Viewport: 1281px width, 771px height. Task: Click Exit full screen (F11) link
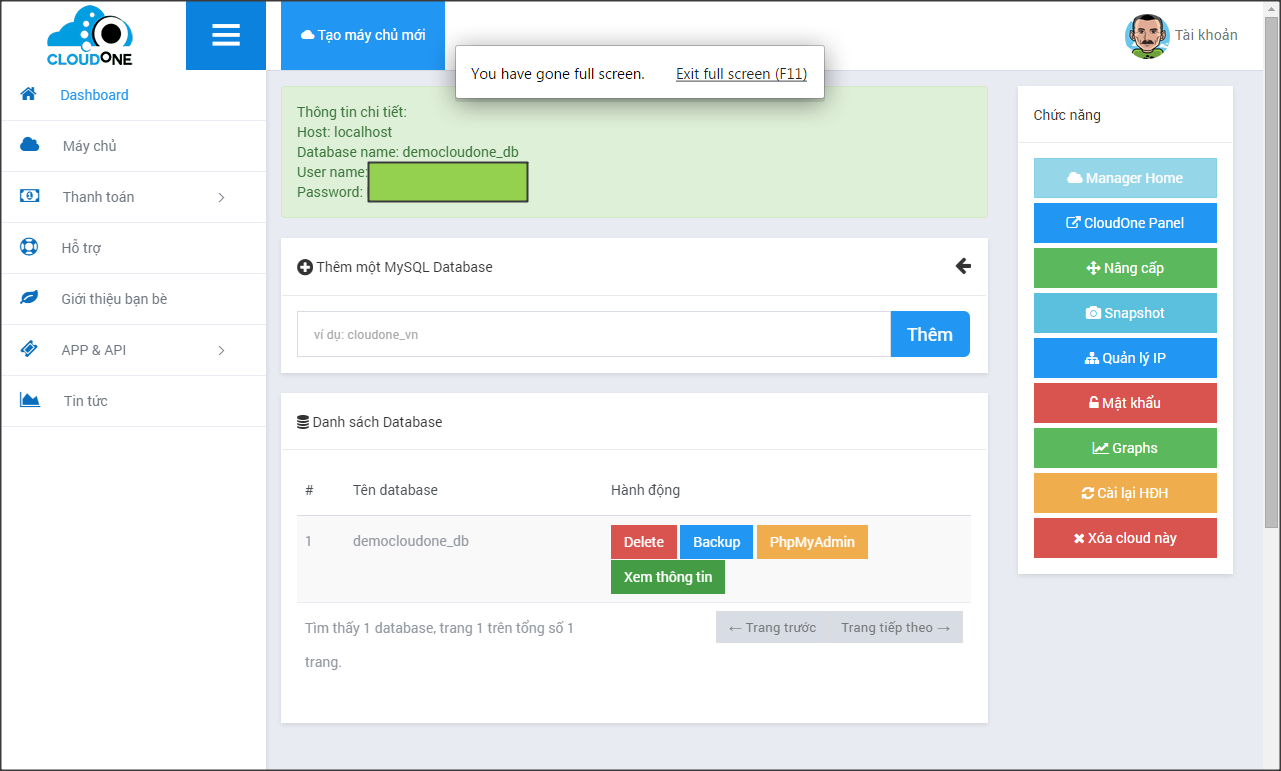pyautogui.click(x=741, y=74)
